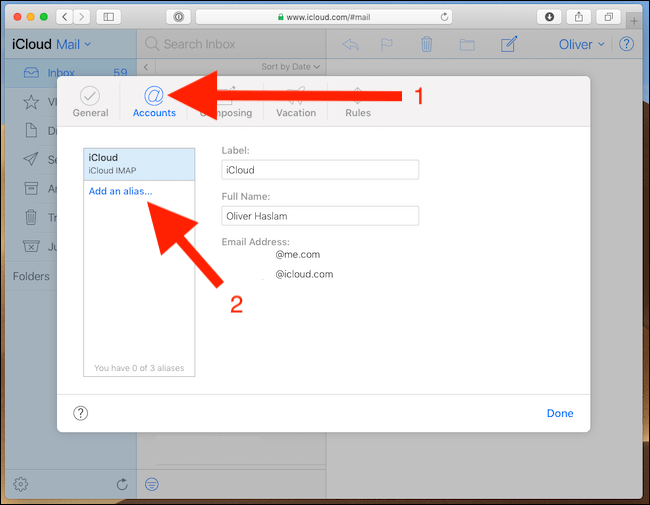Expand the Oliver account menu
The image size is (650, 505).
[x=580, y=44]
